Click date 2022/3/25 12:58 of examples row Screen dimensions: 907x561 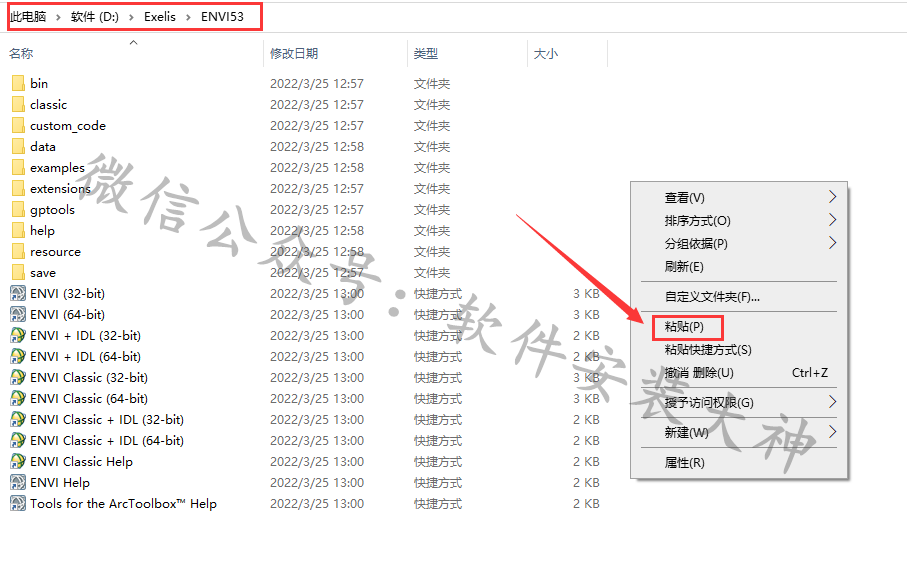pos(316,168)
